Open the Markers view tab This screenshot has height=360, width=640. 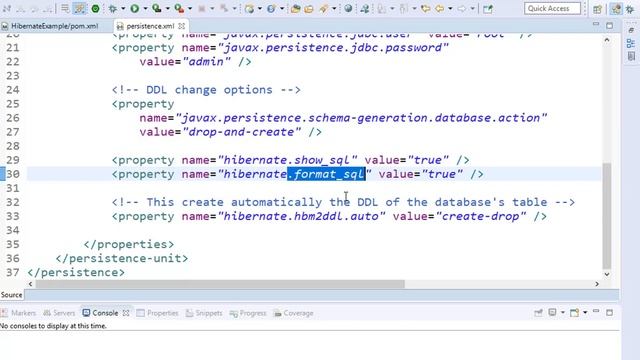point(19,313)
